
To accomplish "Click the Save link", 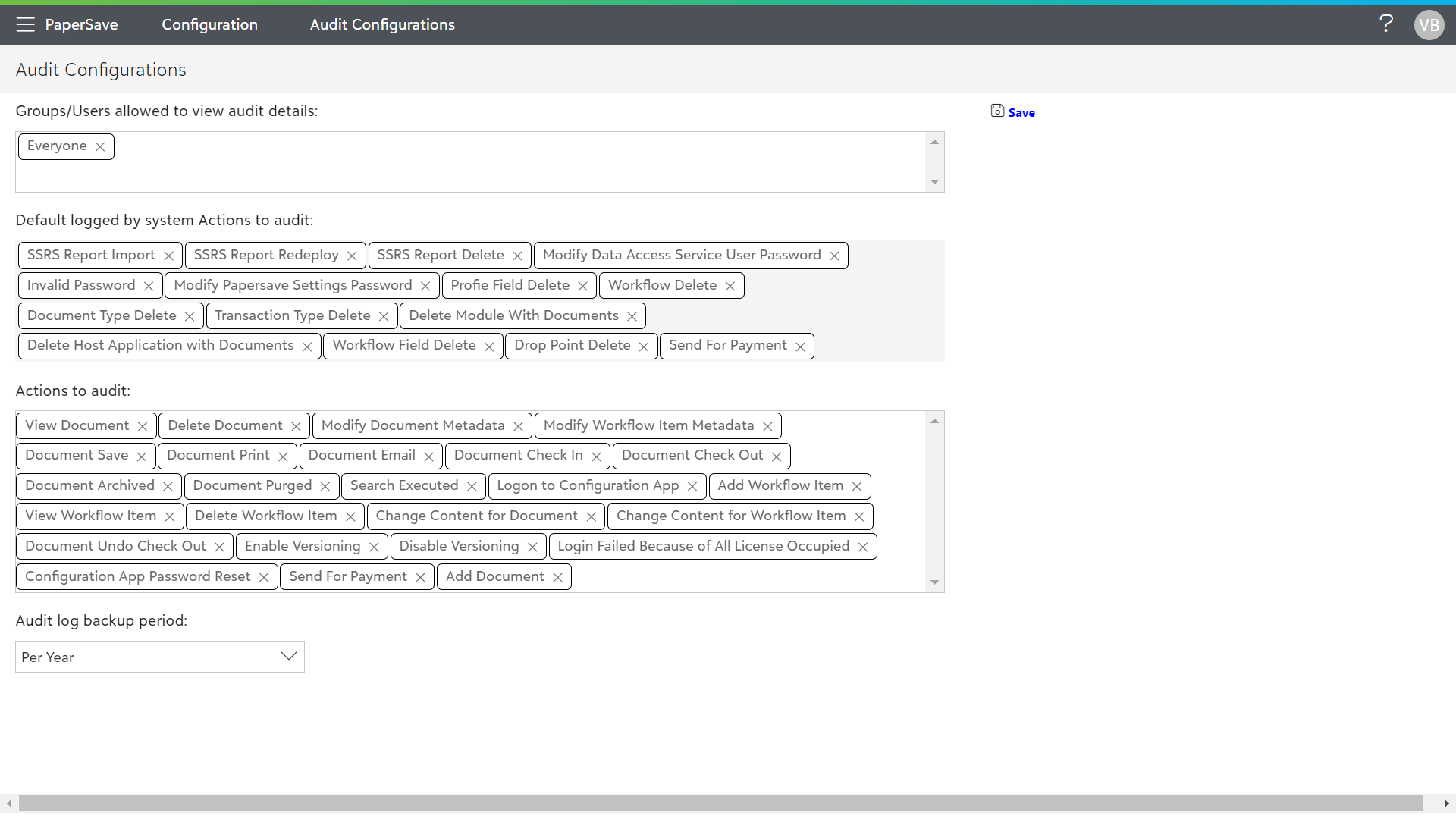I will [x=1021, y=112].
